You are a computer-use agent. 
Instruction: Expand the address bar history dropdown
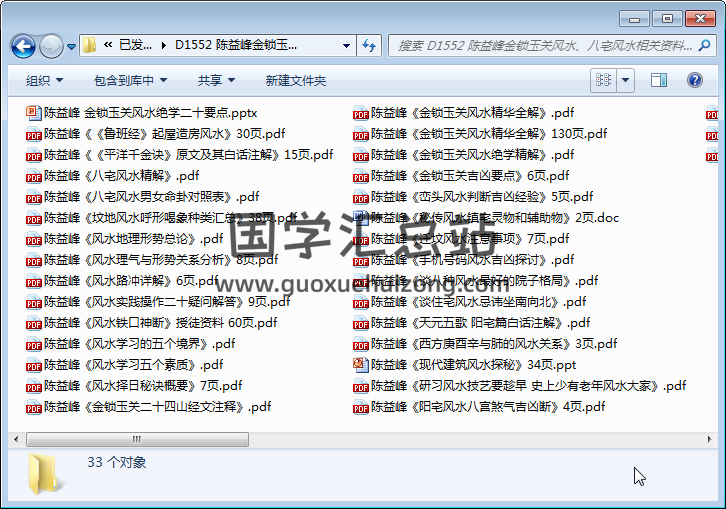click(x=346, y=46)
